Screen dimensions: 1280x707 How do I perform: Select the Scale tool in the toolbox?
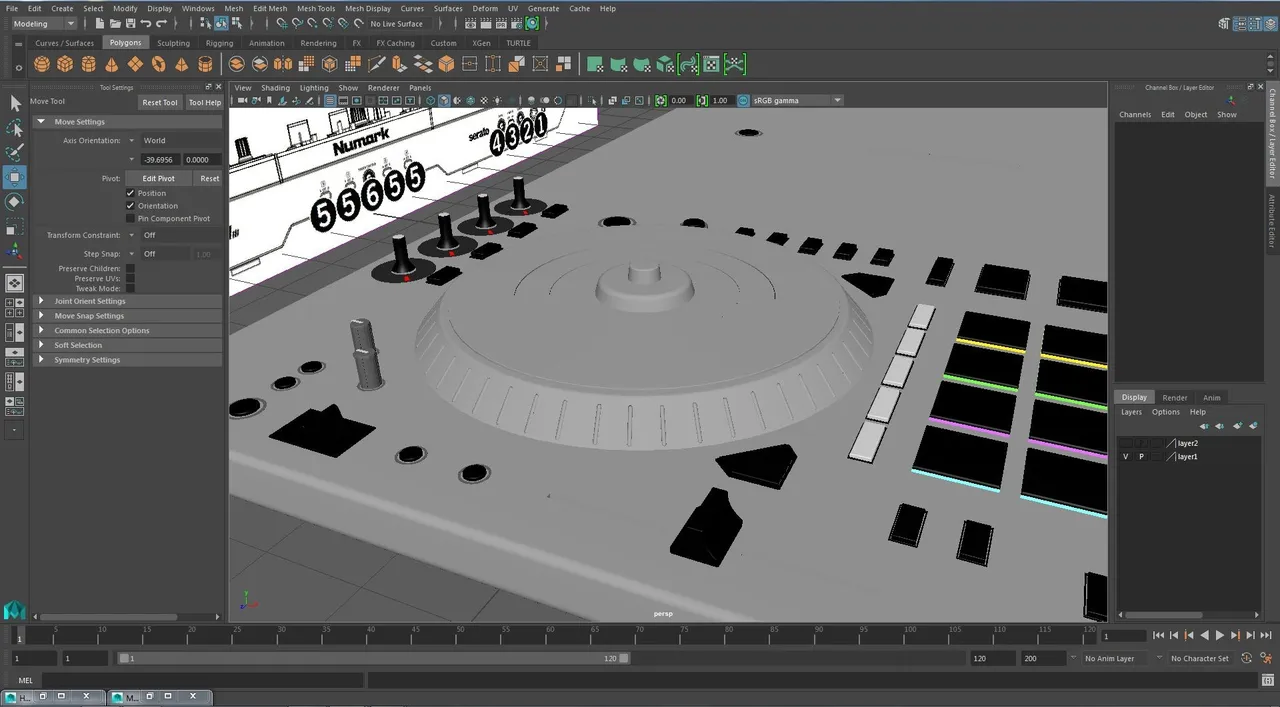click(x=15, y=227)
